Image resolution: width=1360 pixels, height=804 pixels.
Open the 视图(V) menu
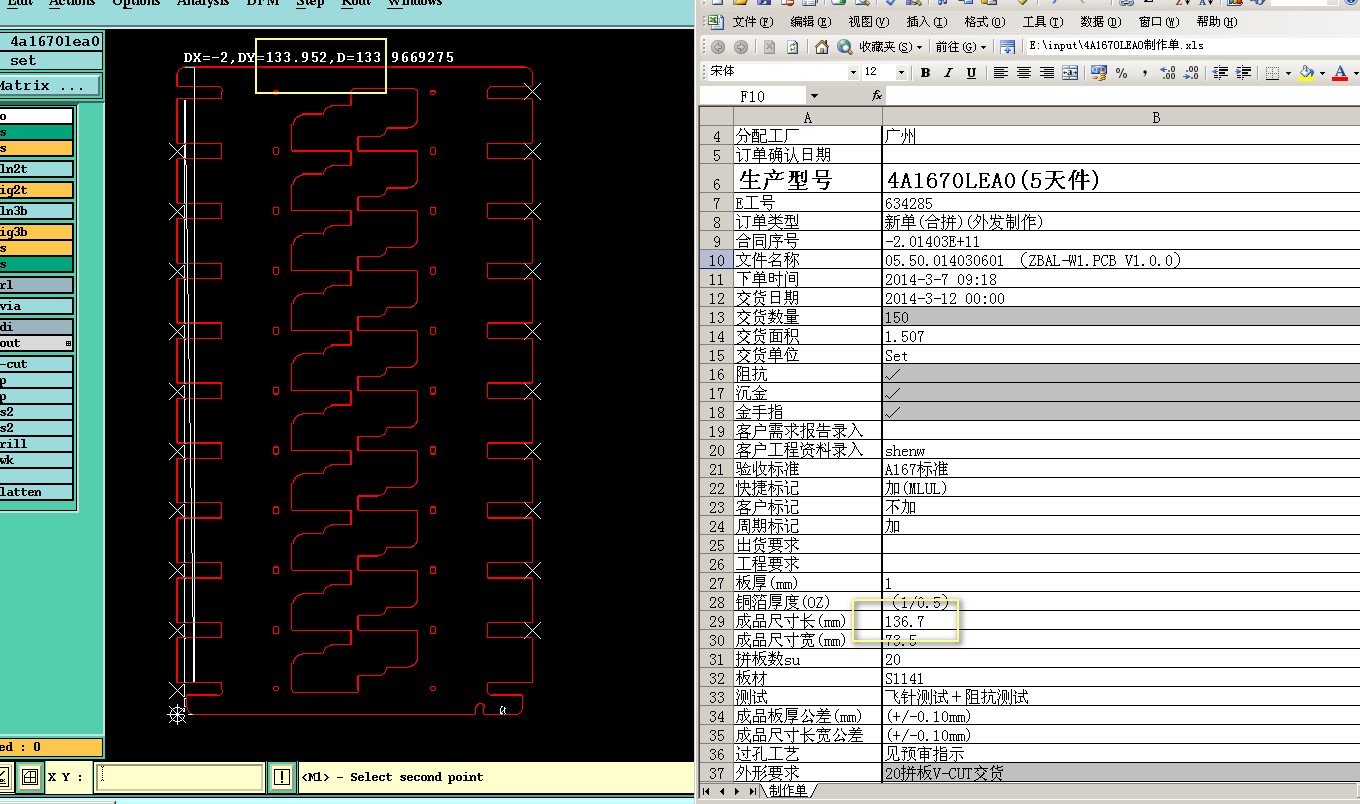(x=868, y=22)
